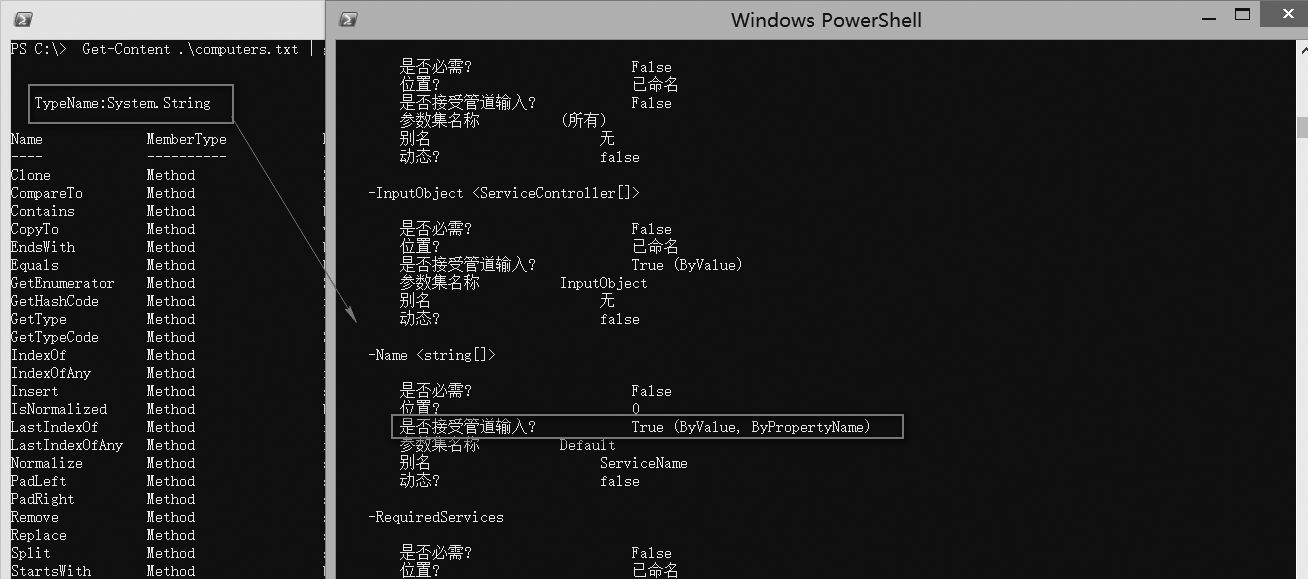The width and height of the screenshot is (1308, 579).
Task: Click the highlighted True (ByValue, ByPropertyName) value
Action: click(x=750, y=427)
